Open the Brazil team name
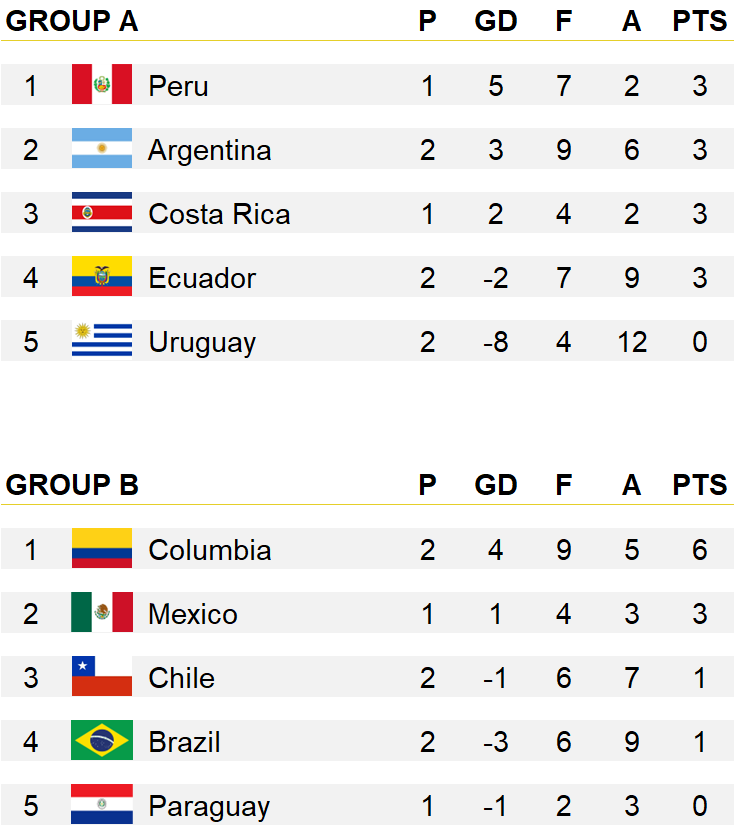Screen dimensions: 734x825 (184, 742)
